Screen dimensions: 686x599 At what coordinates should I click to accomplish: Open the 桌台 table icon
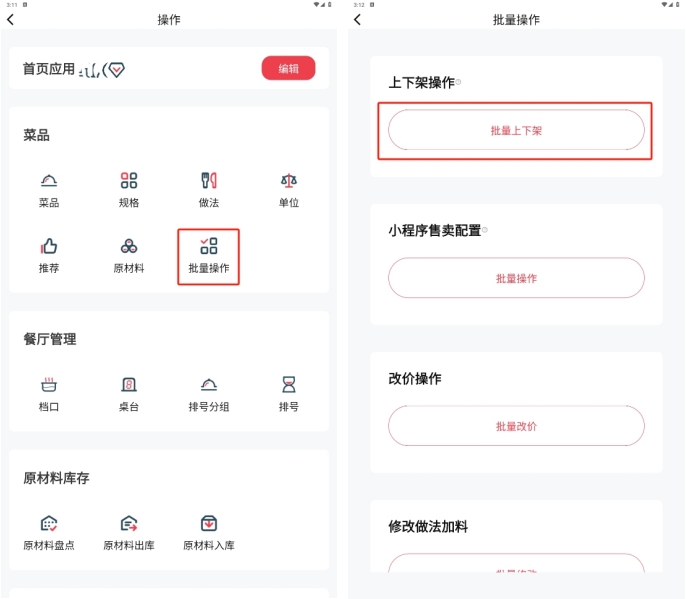(129, 385)
